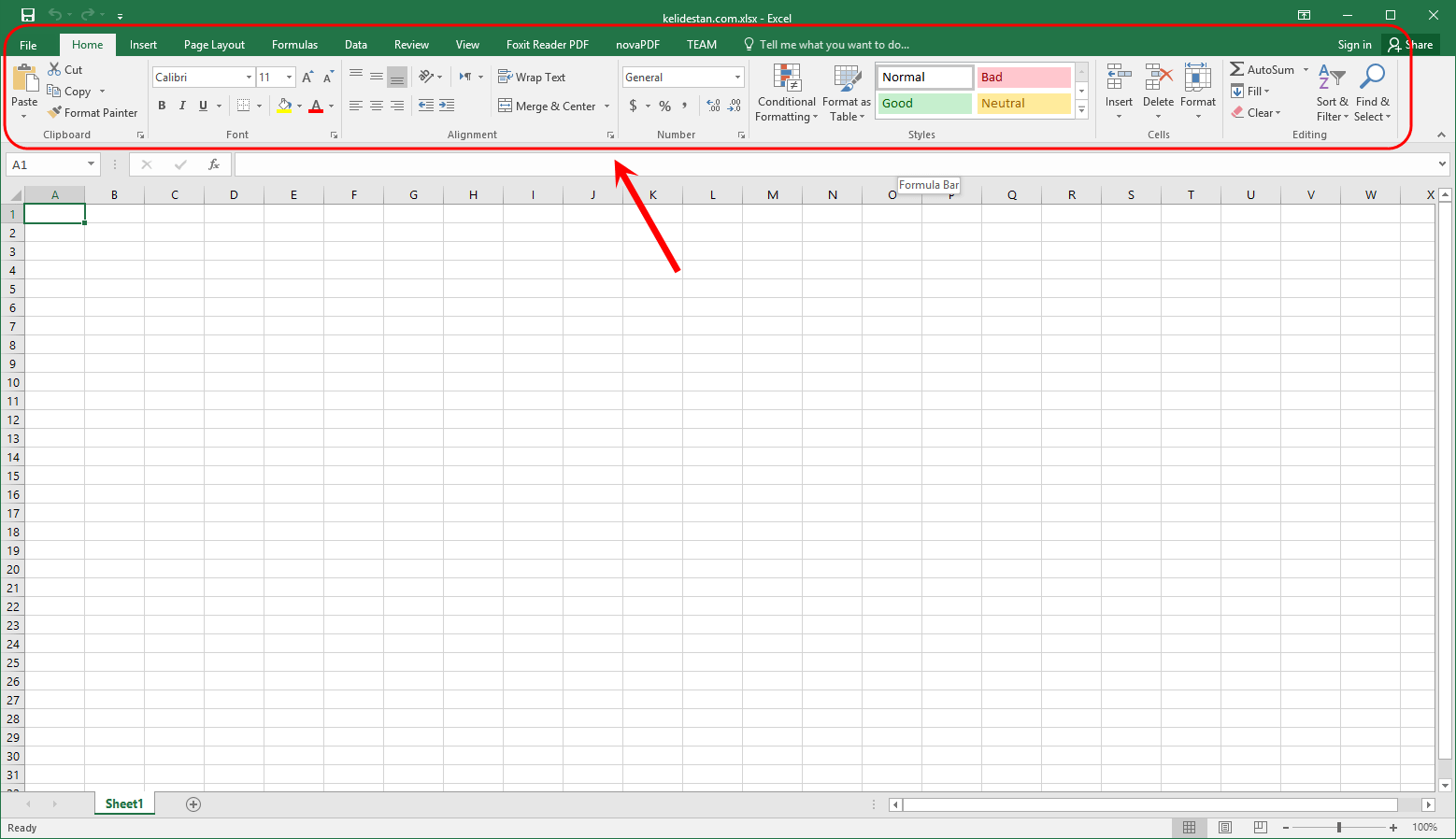Image resolution: width=1456 pixels, height=839 pixels.
Task: Add a new sheet with plus icon
Action: [193, 804]
